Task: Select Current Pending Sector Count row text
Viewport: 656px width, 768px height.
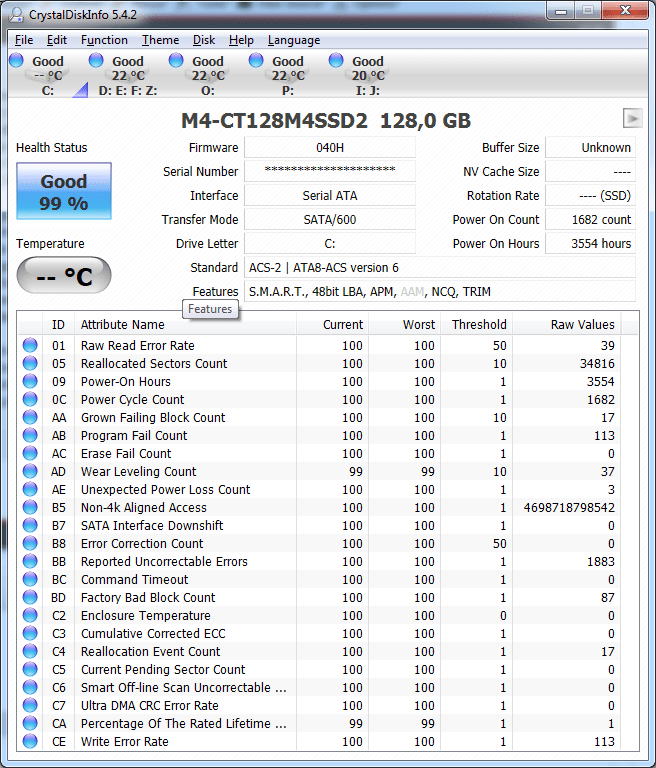Action: 163,670
